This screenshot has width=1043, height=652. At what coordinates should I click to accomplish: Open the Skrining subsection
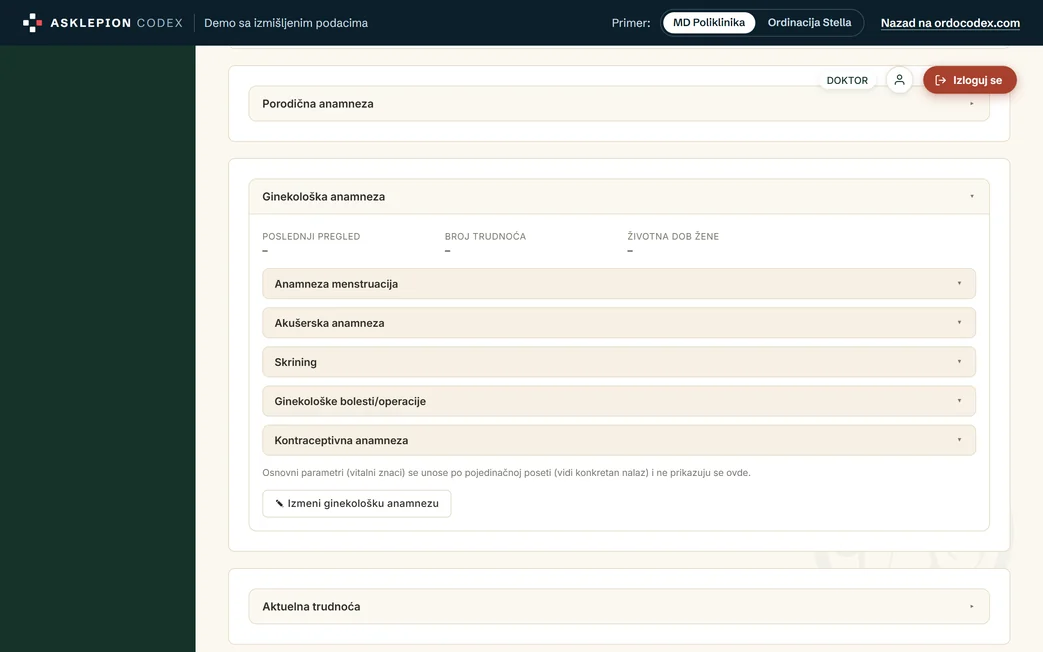tap(619, 363)
